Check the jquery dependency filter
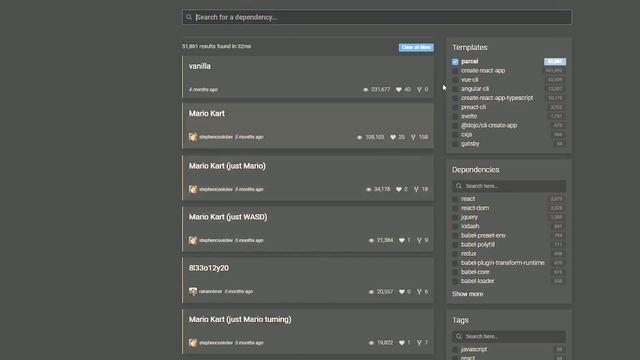This screenshot has width=640, height=360. click(455, 218)
